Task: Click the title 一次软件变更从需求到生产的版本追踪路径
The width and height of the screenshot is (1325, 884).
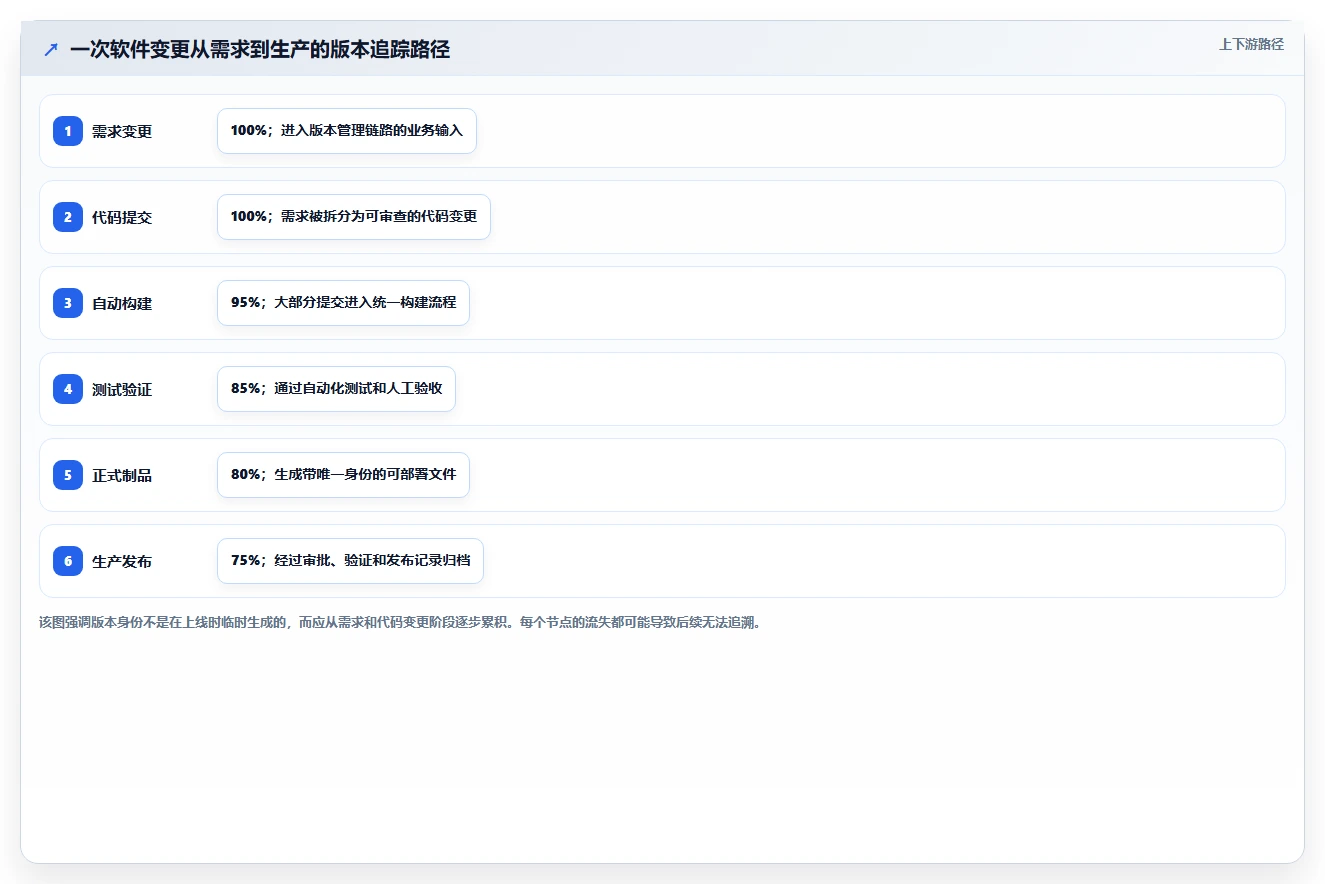Action: click(260, 50)
